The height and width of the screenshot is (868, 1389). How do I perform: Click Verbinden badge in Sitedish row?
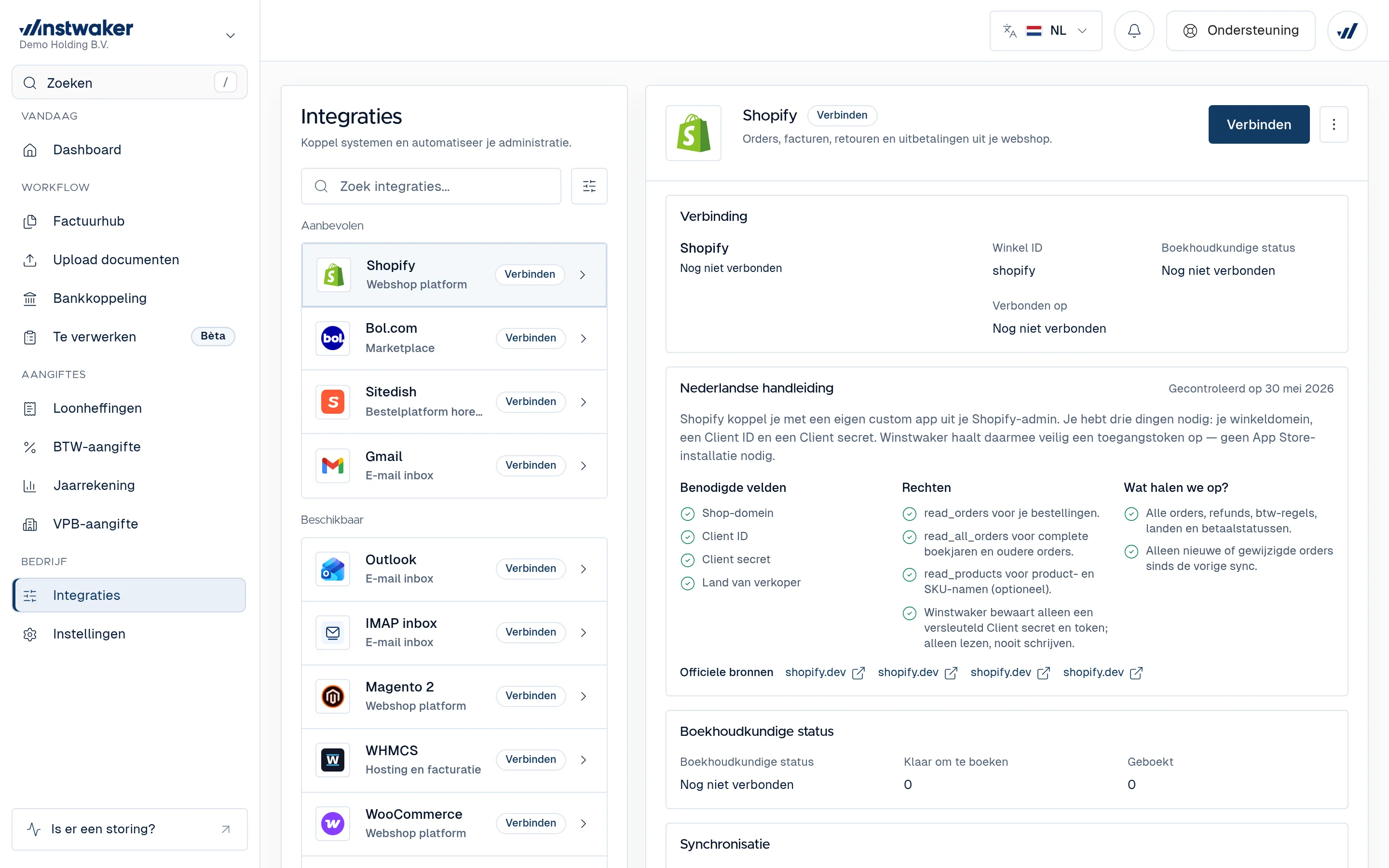click(531, 402)
